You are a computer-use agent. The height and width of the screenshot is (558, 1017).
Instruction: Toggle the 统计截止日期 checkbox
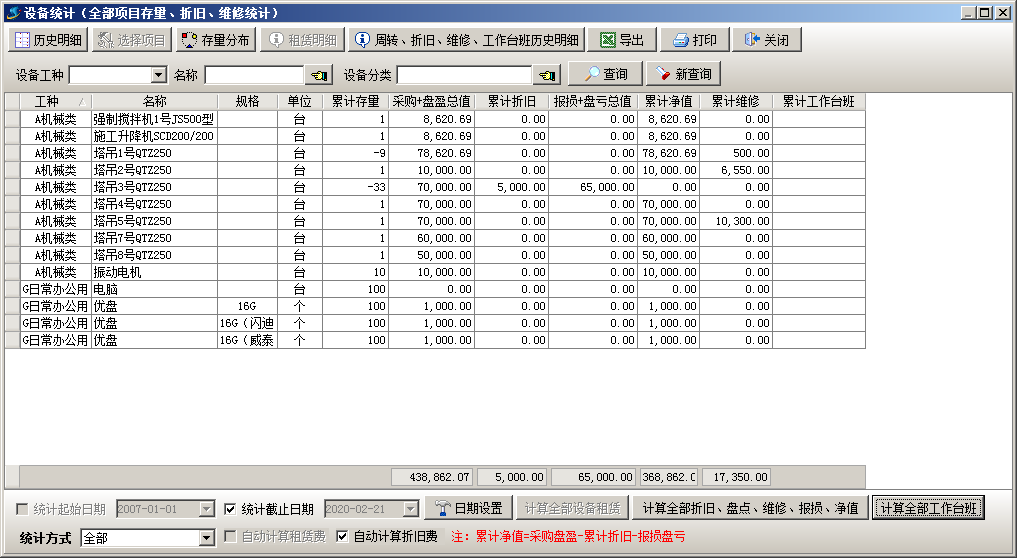coord(230,509)
